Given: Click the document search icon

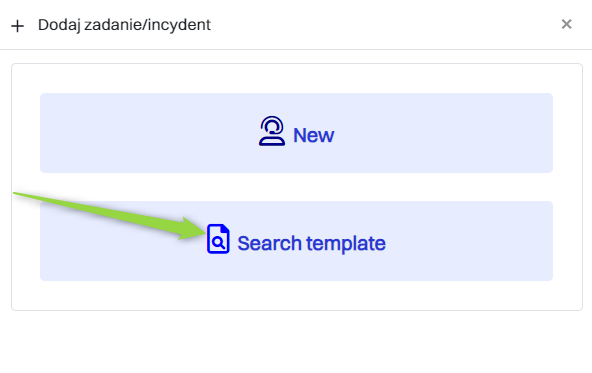Looking at the screenshot, I should [x=218, y=239].
